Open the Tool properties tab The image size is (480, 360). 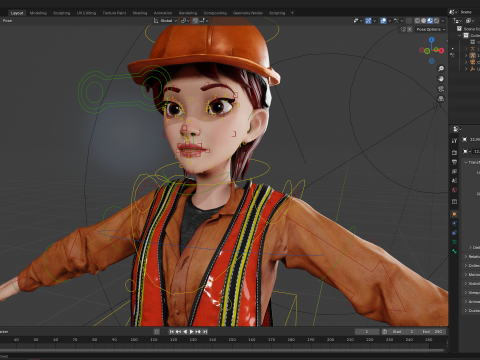pyautogui.click(x=454, y=141)
